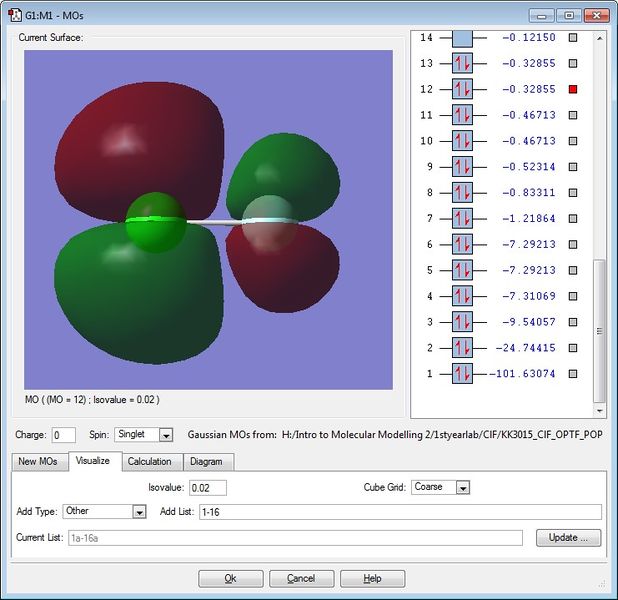
Task: Toggle surface marker for MO 8 (-0.83311)
Action: tap(573, 192)
